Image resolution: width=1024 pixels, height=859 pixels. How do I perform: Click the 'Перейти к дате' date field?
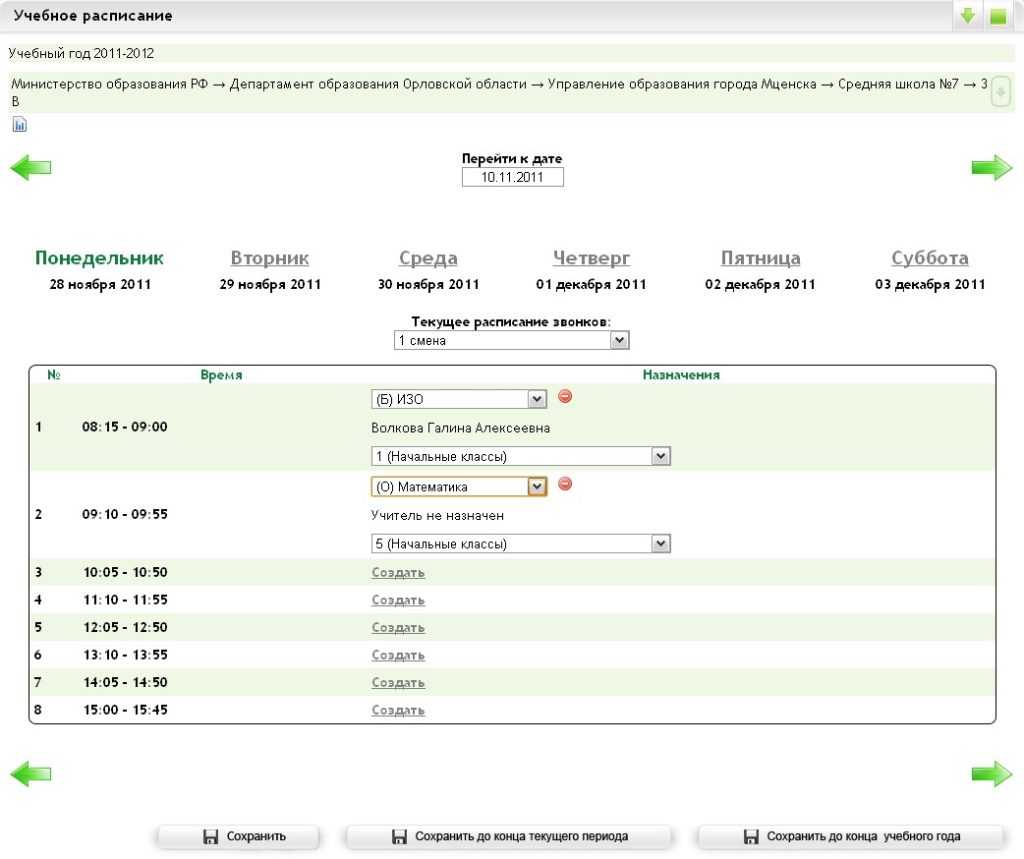512,177
